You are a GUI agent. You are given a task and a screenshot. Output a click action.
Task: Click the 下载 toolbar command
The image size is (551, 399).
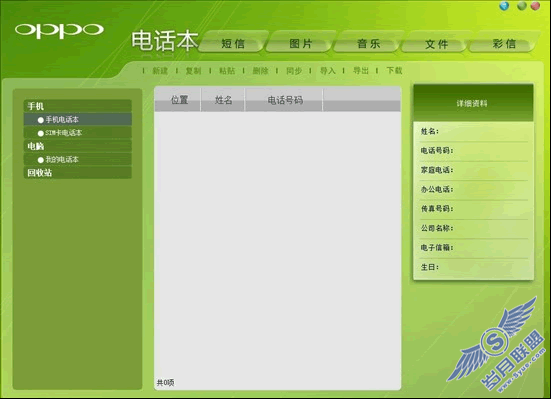click(x=394, y=71)
